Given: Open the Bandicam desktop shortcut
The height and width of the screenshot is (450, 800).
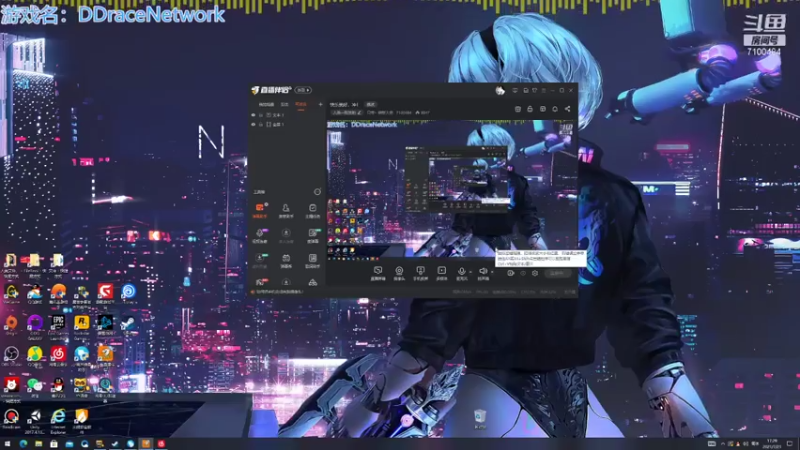Looking at the screenshot, I should (x=11, y=420).
